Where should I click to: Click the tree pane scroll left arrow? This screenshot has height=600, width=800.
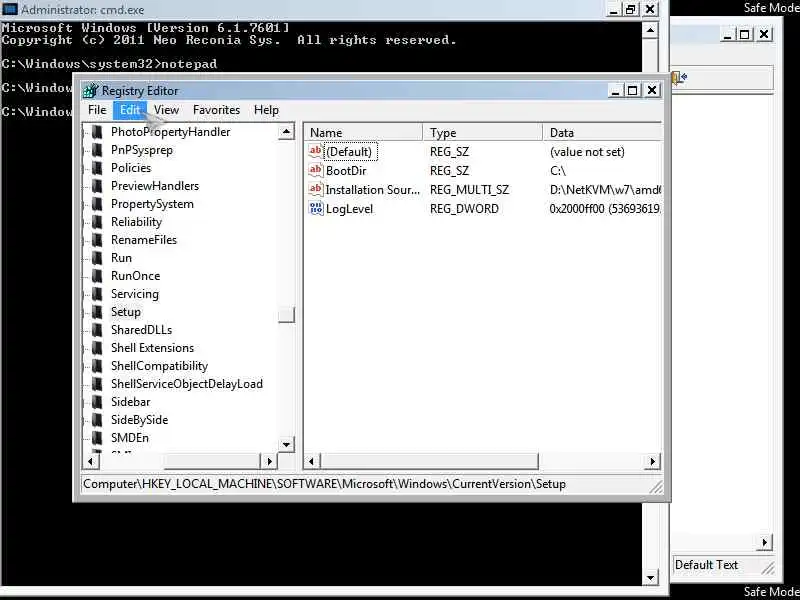(x=91, y=461)
